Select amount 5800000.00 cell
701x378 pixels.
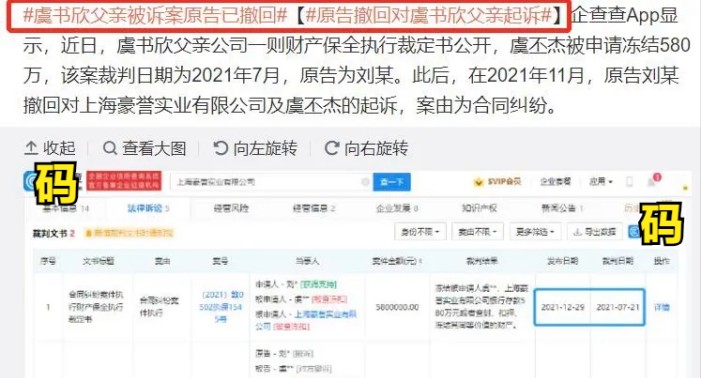[397, 307]
